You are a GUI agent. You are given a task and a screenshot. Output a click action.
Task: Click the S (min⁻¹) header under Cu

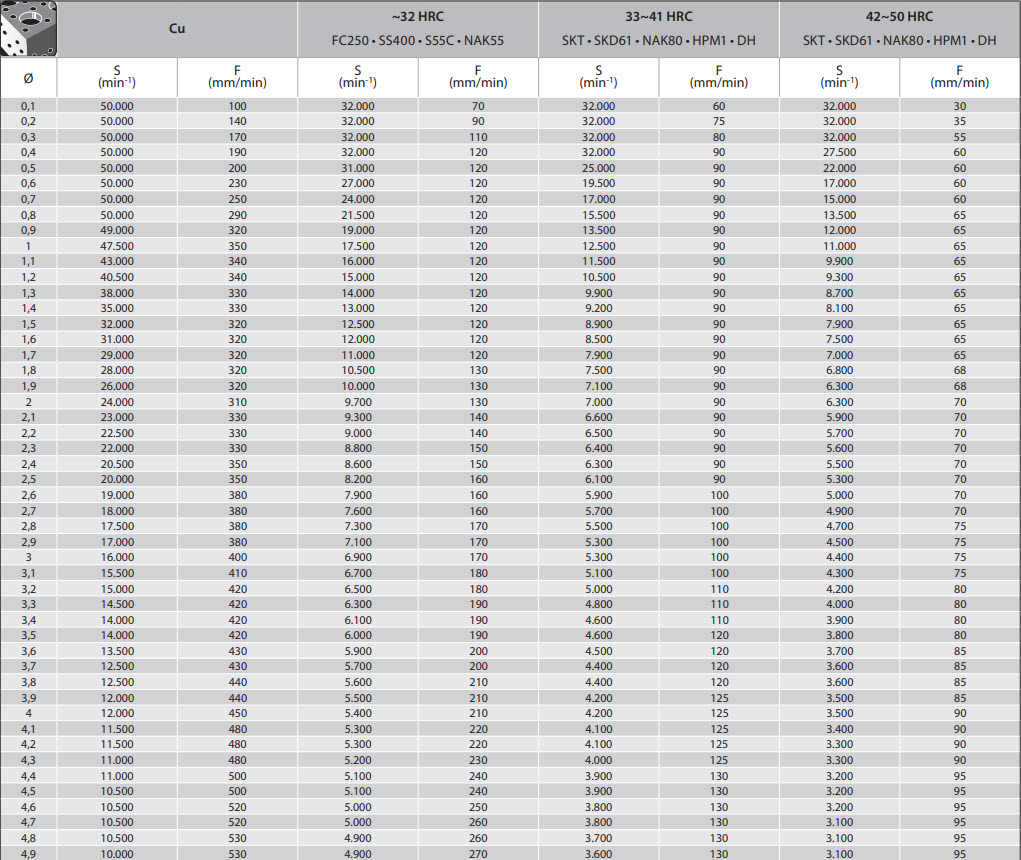(117, 77)
